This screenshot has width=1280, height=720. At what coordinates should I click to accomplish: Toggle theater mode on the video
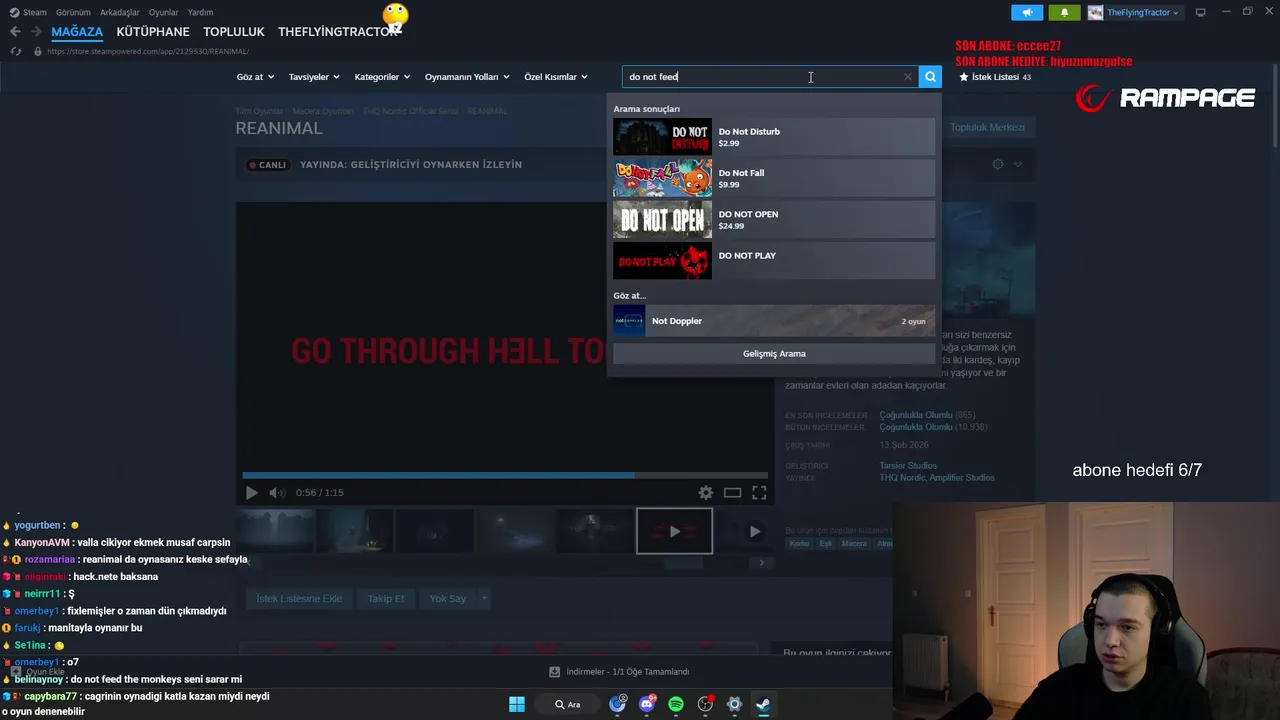click(x=733, y=492)
